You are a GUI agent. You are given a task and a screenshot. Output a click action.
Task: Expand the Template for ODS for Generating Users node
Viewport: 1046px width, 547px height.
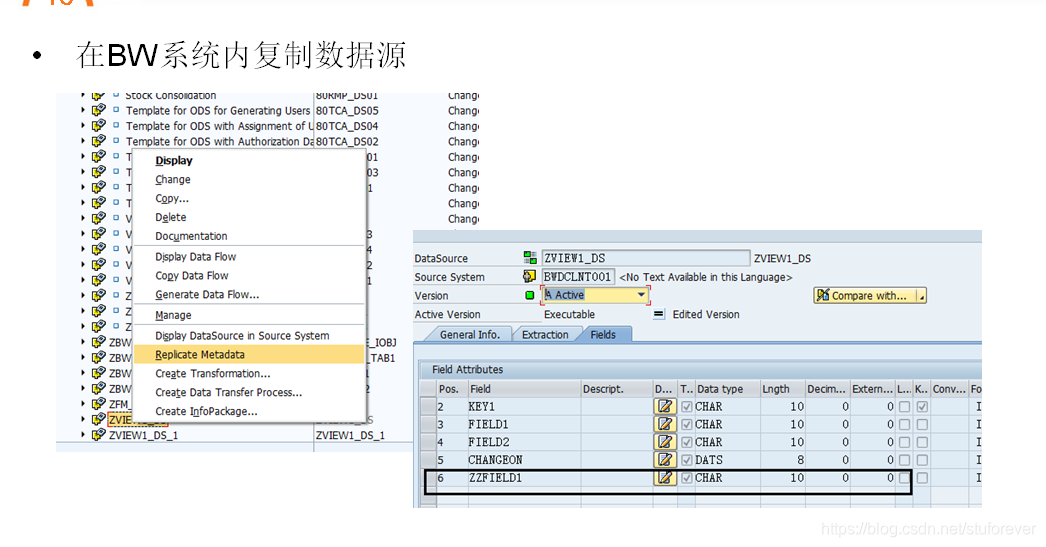pos(83,110)
